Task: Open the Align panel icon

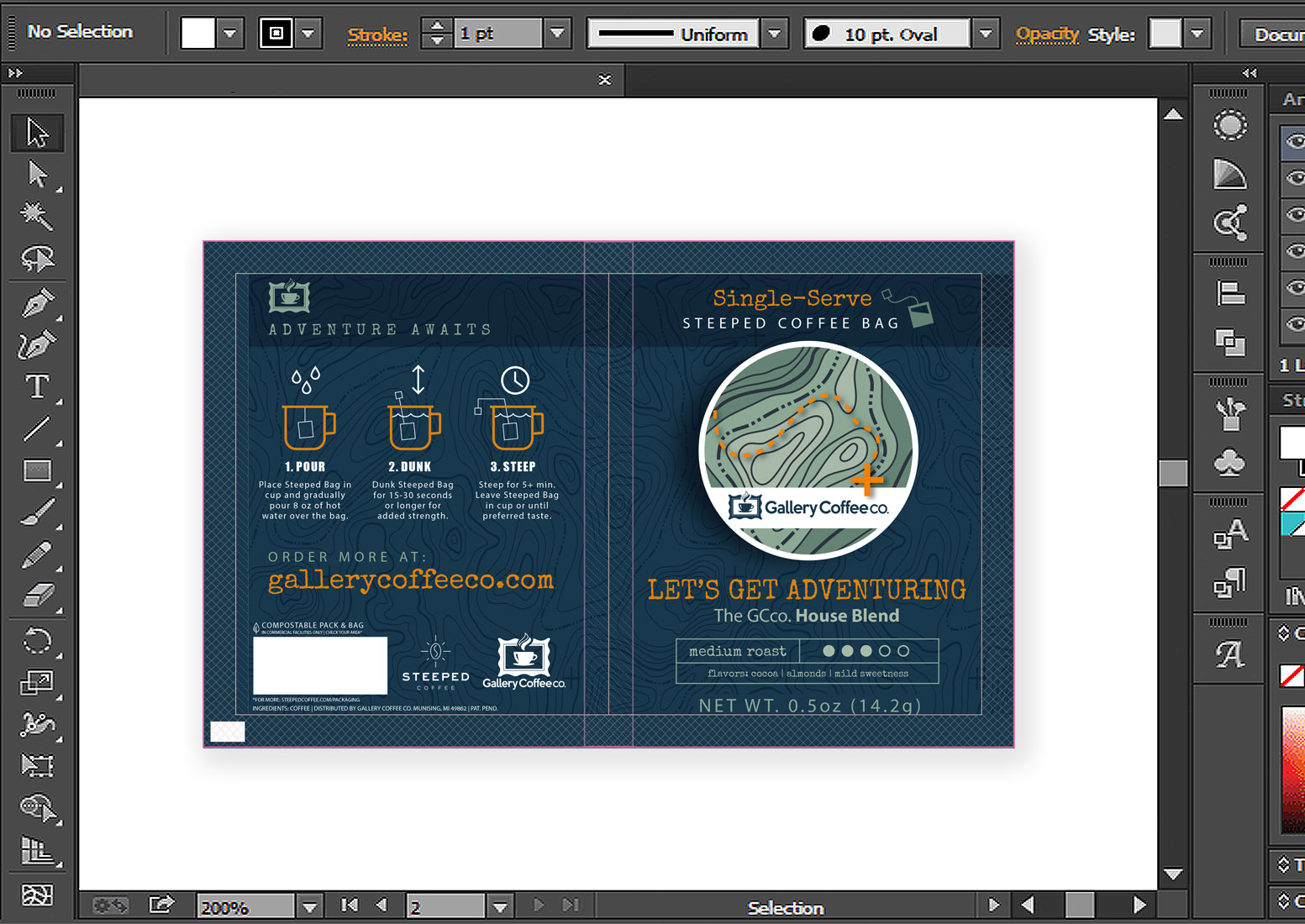Action: point(1230,294)
